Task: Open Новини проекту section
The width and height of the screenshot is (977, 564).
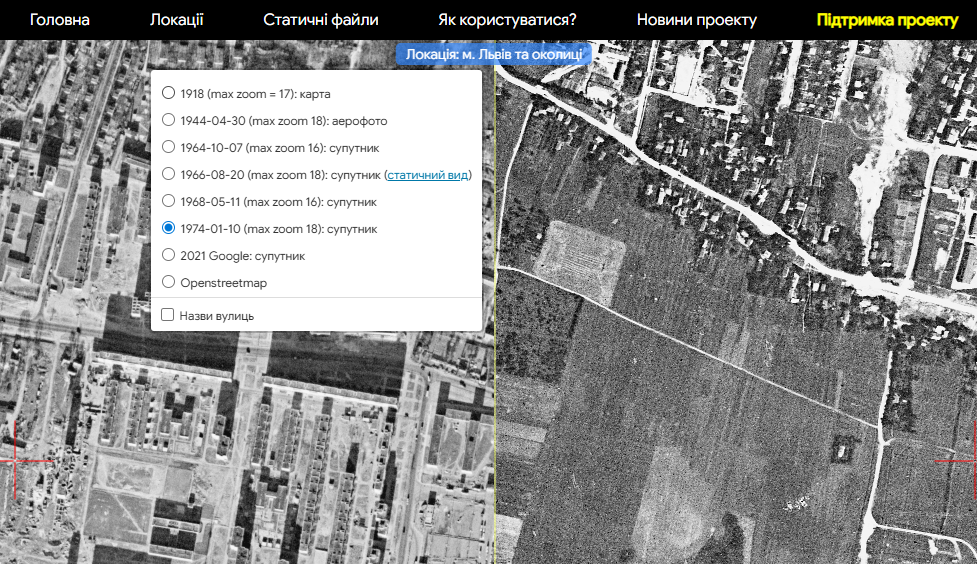Action: 697,20
